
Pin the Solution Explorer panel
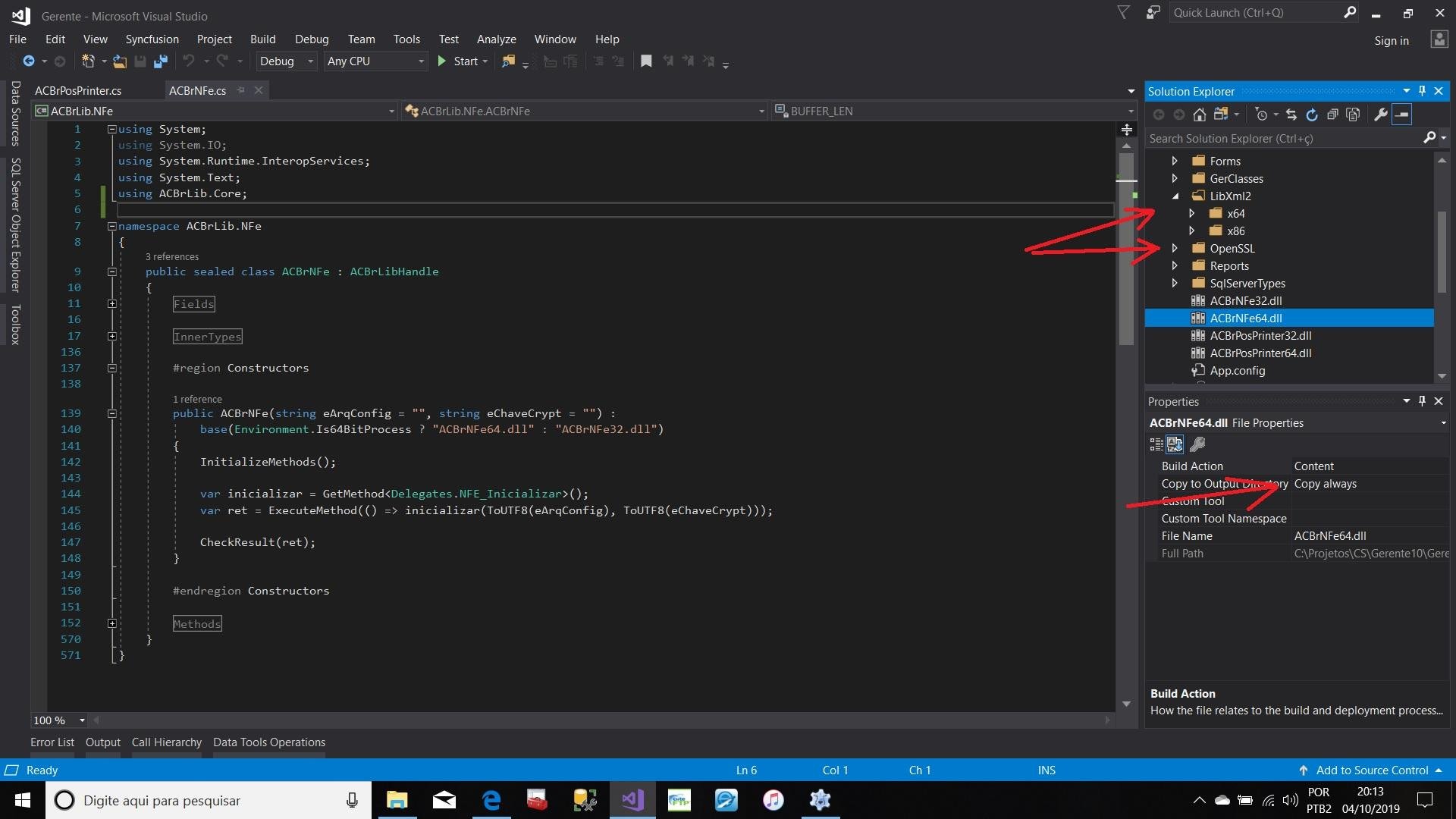[1423, 91]
